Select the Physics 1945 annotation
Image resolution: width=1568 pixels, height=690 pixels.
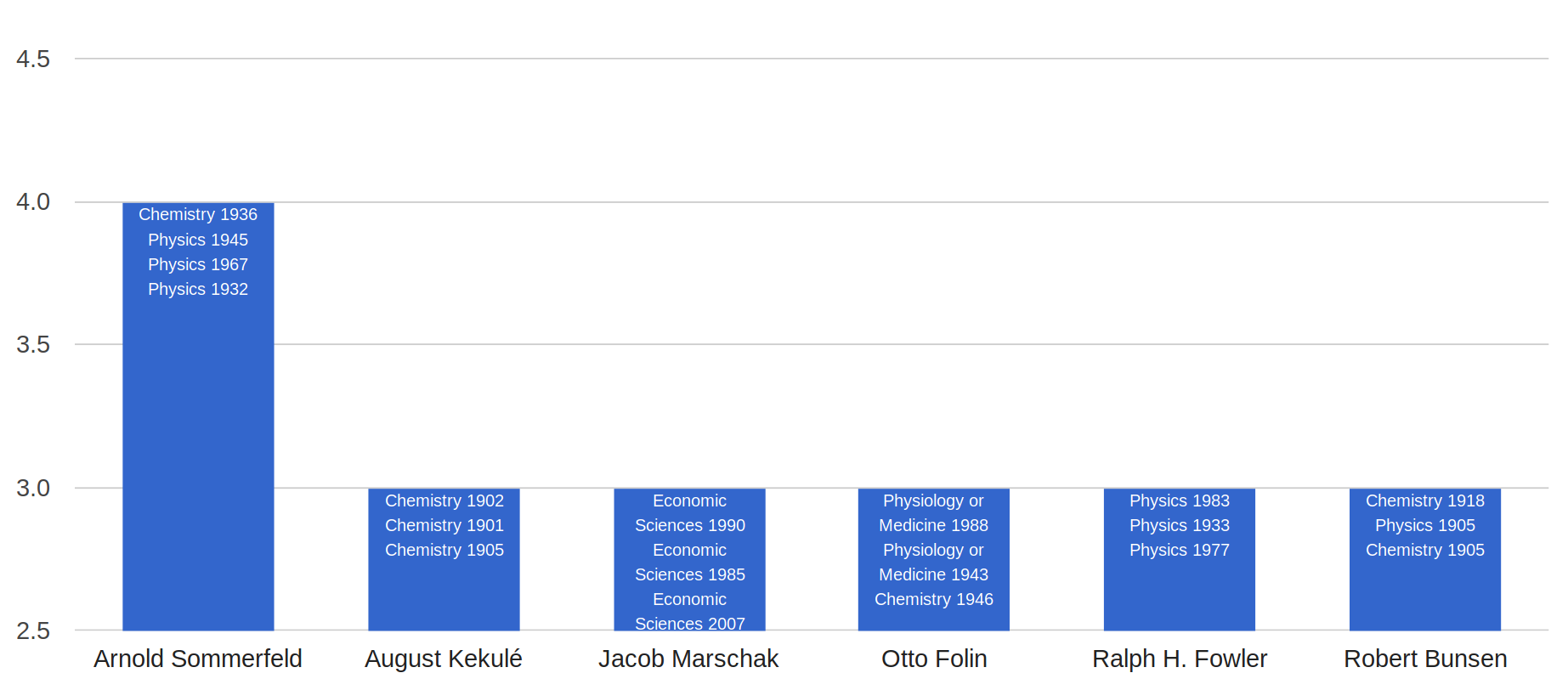(x=198, y=240)
